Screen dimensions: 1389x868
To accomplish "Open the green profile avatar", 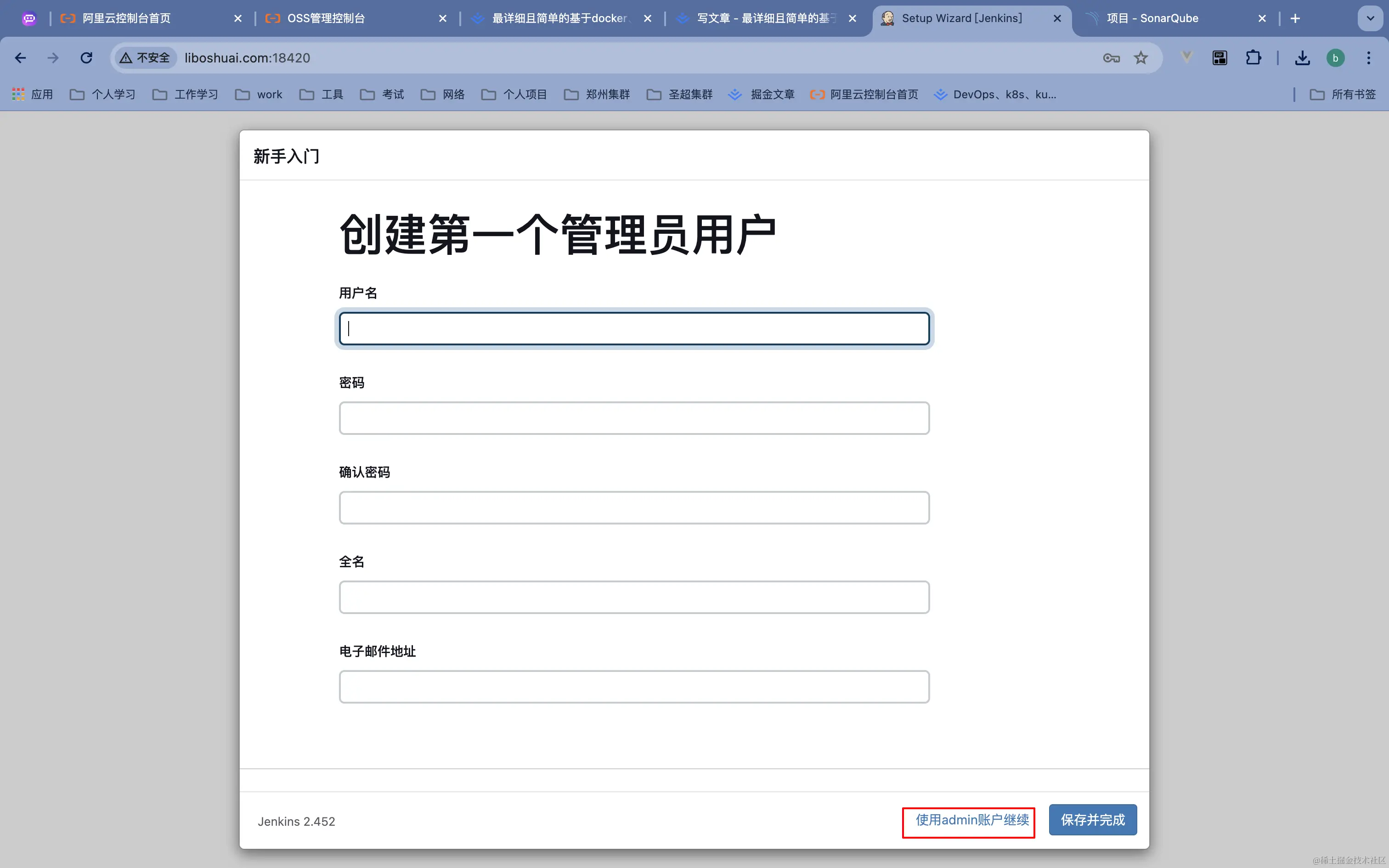I will coord(1335,58).
